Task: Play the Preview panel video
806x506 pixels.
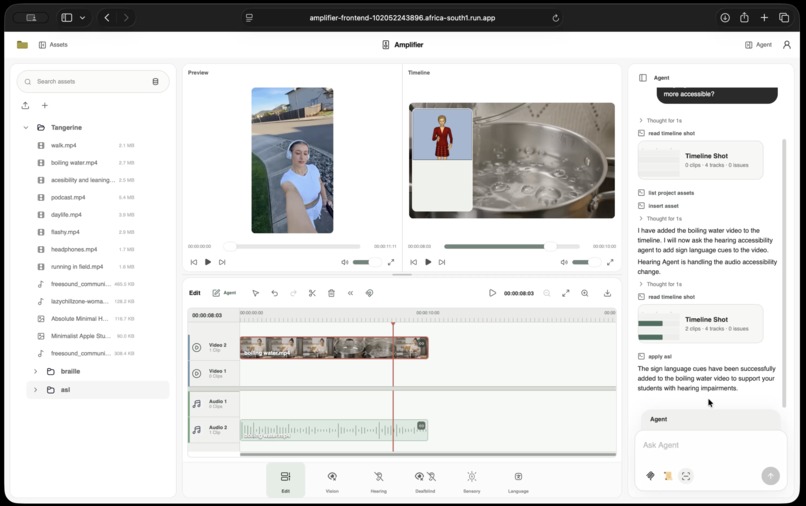Action: click(208, 262)
